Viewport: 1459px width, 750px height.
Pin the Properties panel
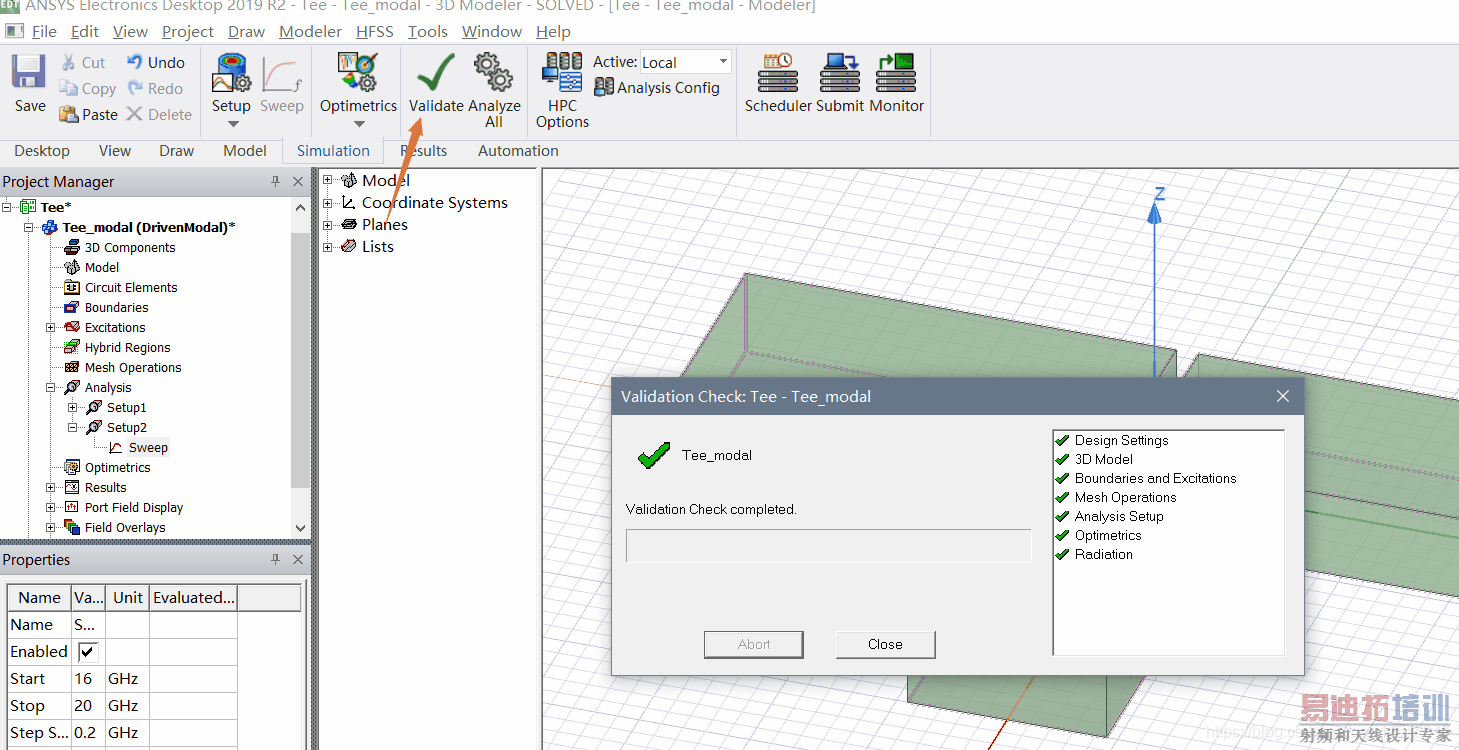coord(275,560)
